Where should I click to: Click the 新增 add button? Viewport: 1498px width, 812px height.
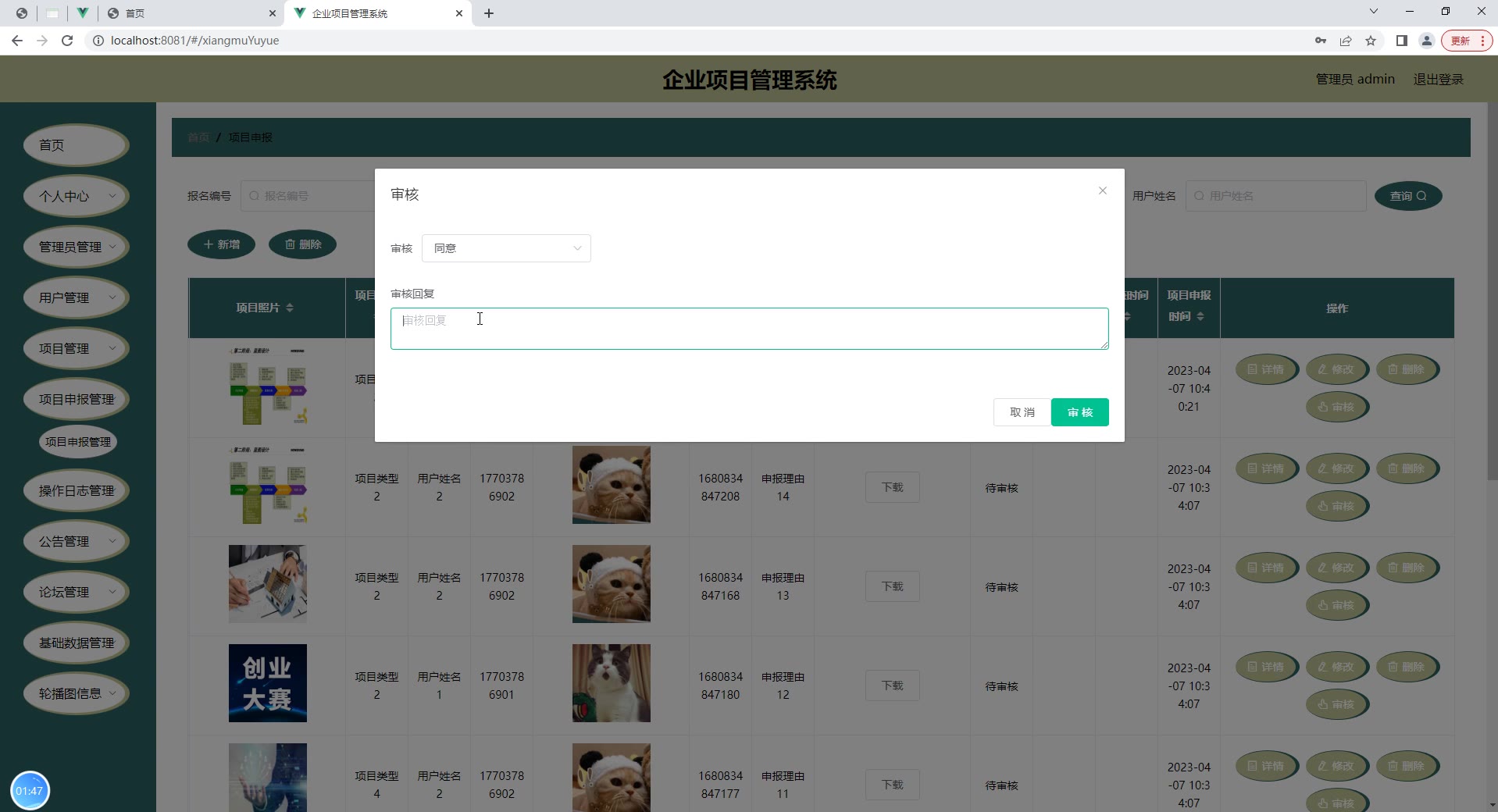pos(222,244)
